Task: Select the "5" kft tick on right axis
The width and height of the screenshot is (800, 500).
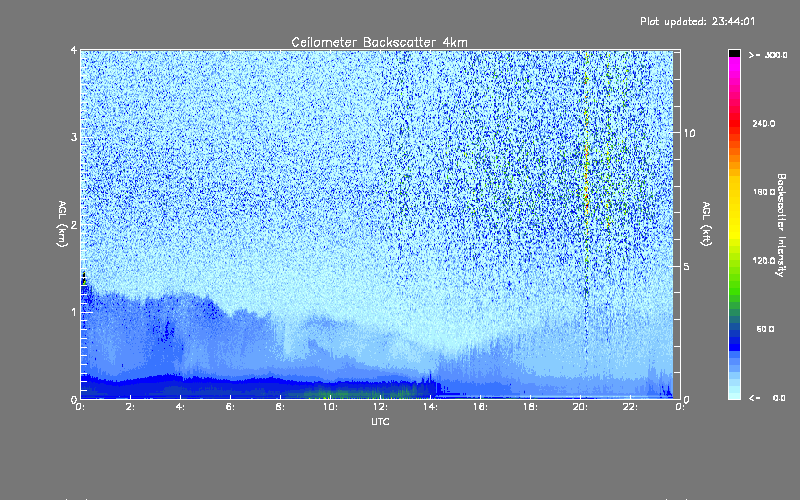Action: click(x=686, y=267)
